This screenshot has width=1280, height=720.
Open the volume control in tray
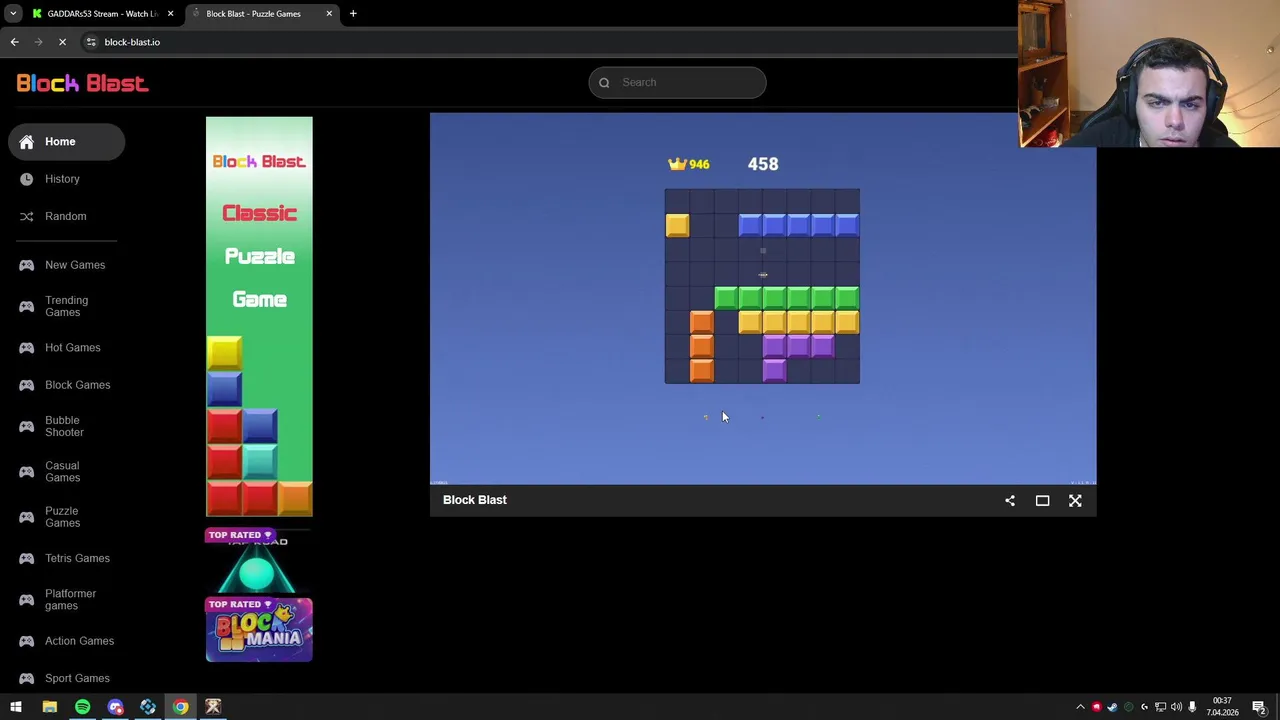click(x=1176, y=707)
